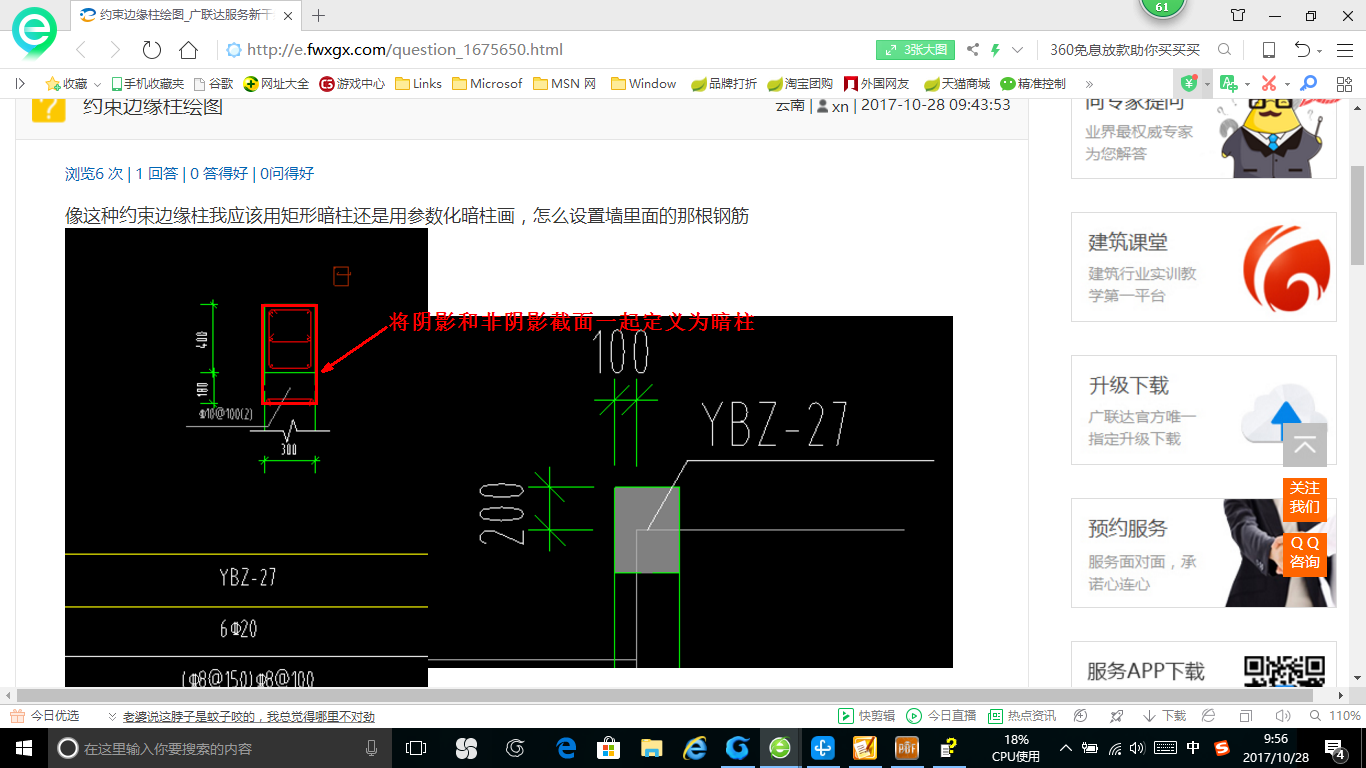Image resolution: width=1366 pixels, height=768 pixels.
Task: Open the 收藏 favorites menu
Action: (73, 84)
